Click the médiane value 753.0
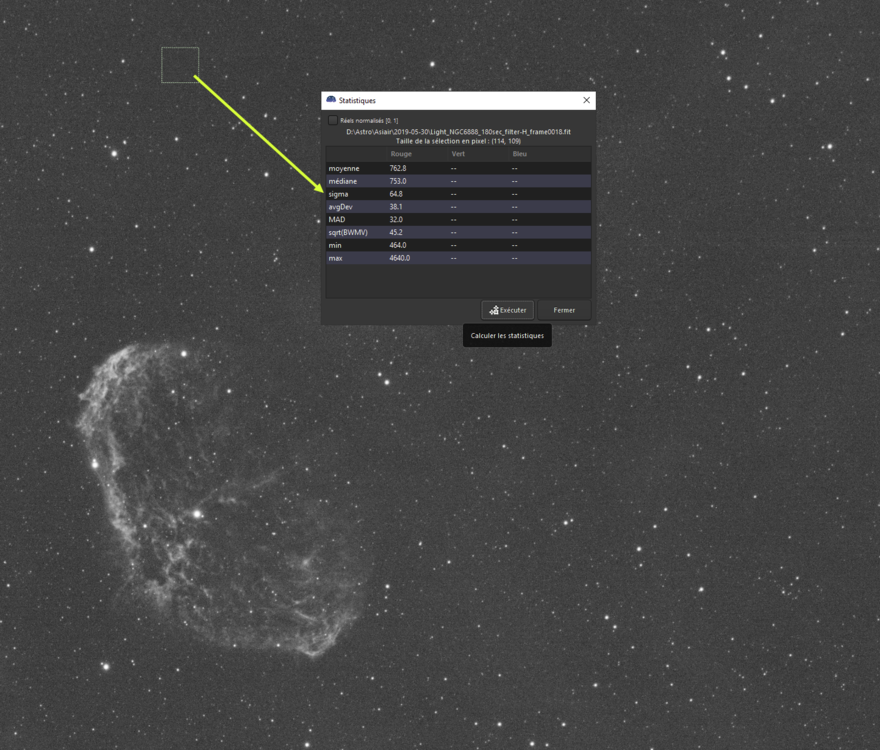Viewport: 880px width, 750px height. 398,181
